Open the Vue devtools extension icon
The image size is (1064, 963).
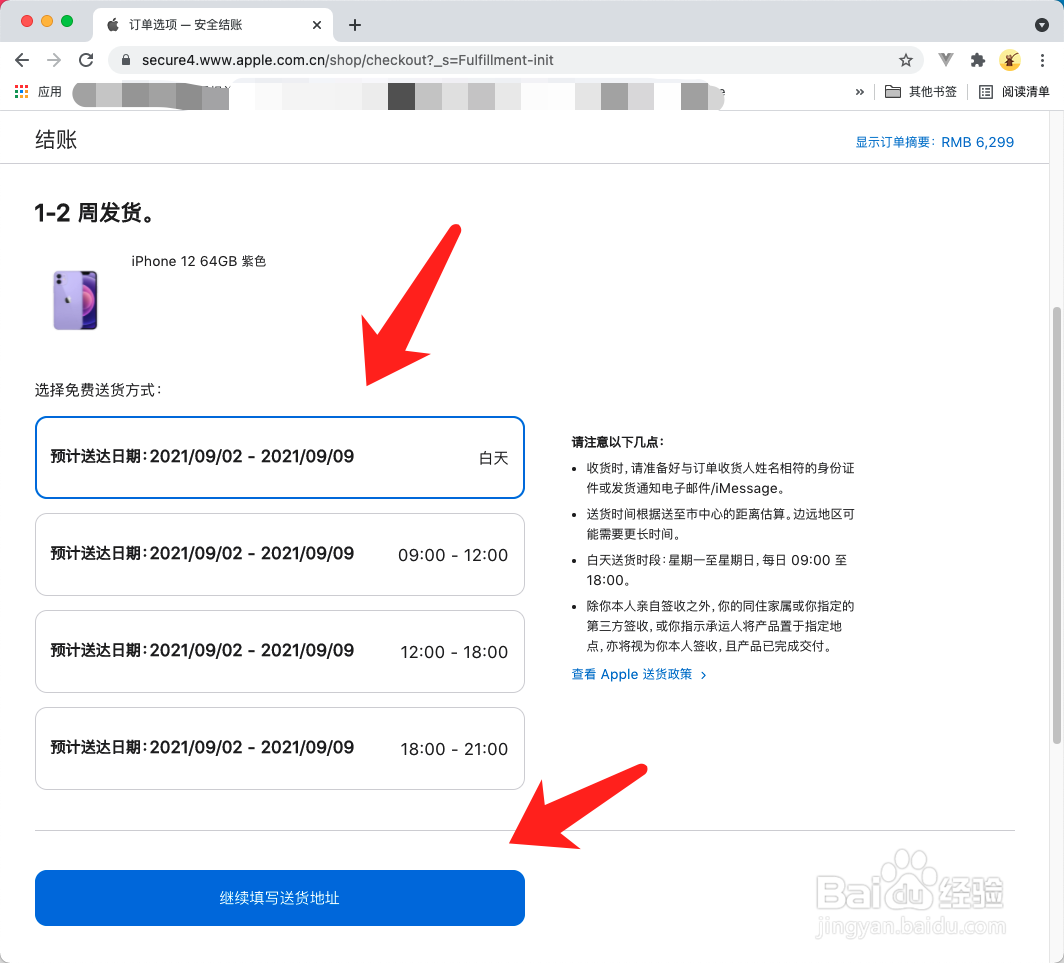945,60
